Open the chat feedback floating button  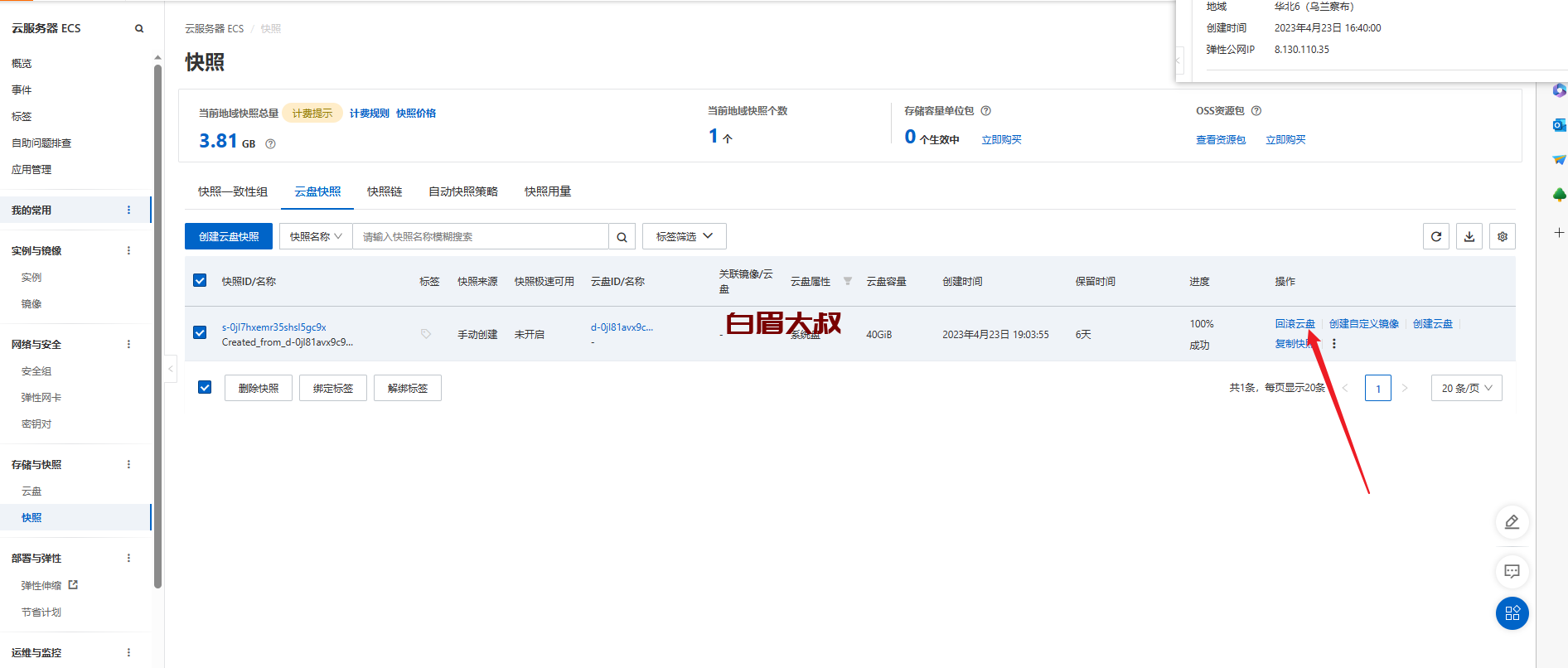[1512, 571]
